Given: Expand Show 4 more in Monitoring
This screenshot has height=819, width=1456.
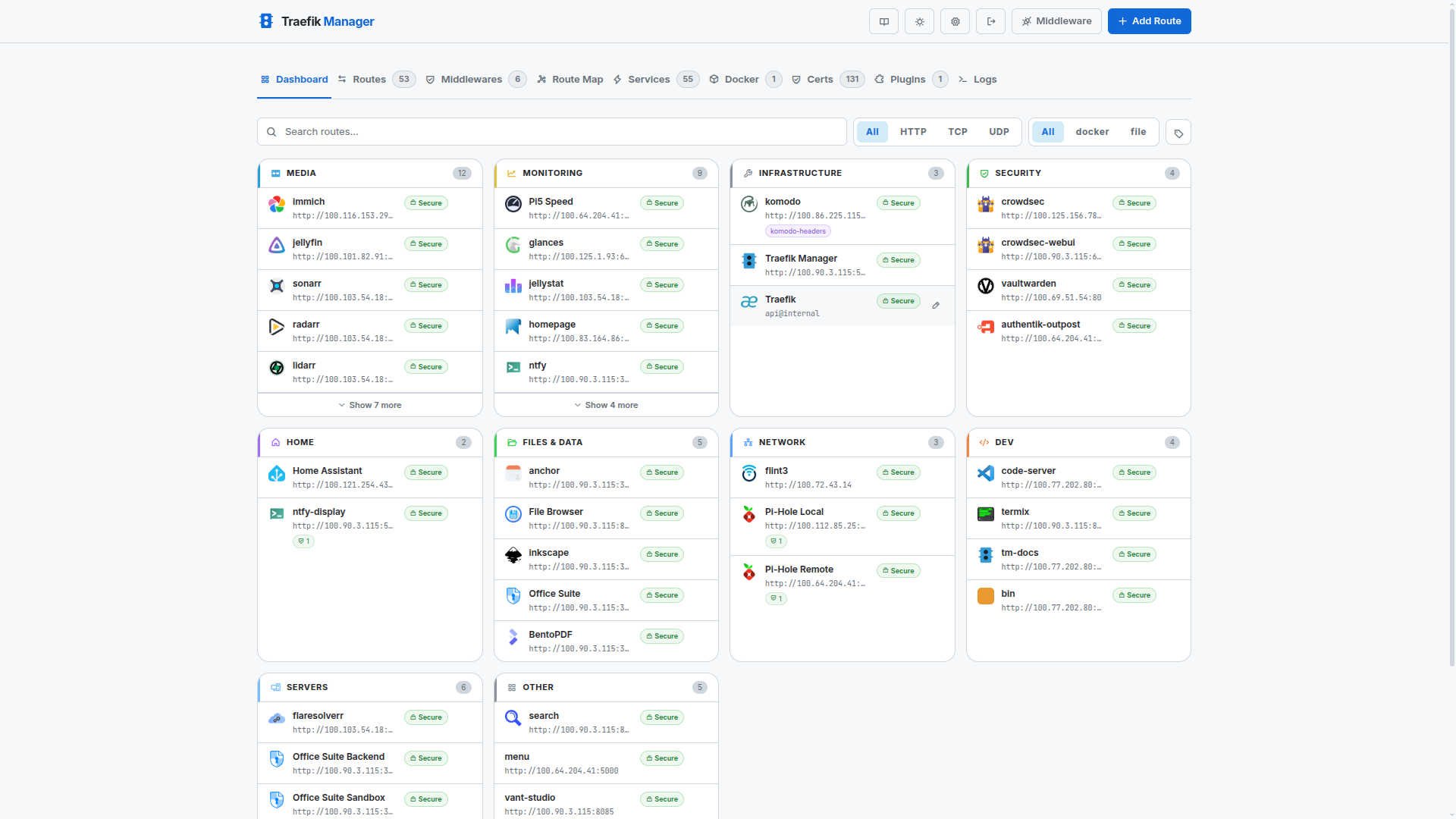Looking at the screenshot, I should tap(606, 404).
